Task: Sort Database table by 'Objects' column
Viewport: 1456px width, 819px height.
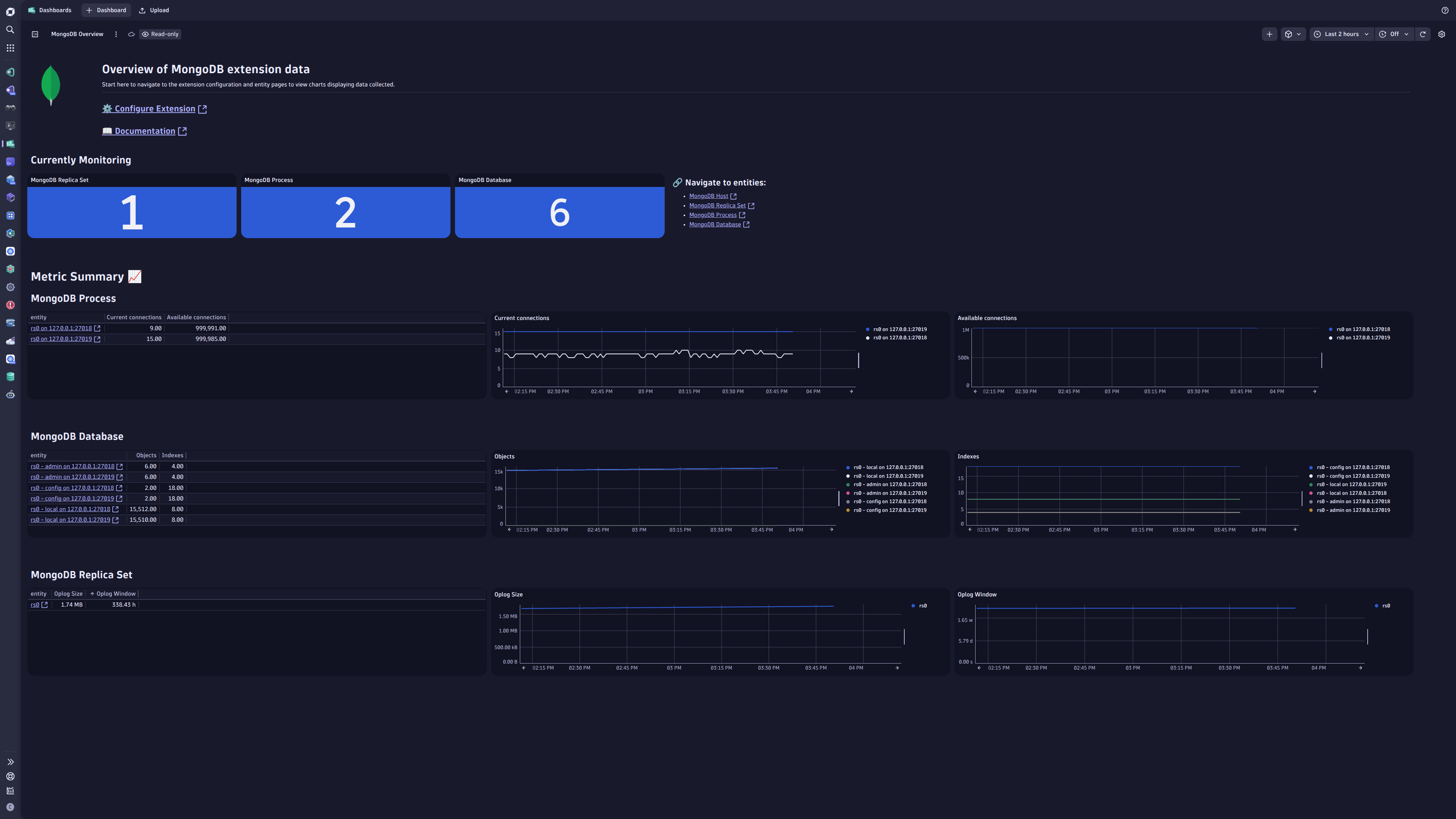Action: click(146, 455)
